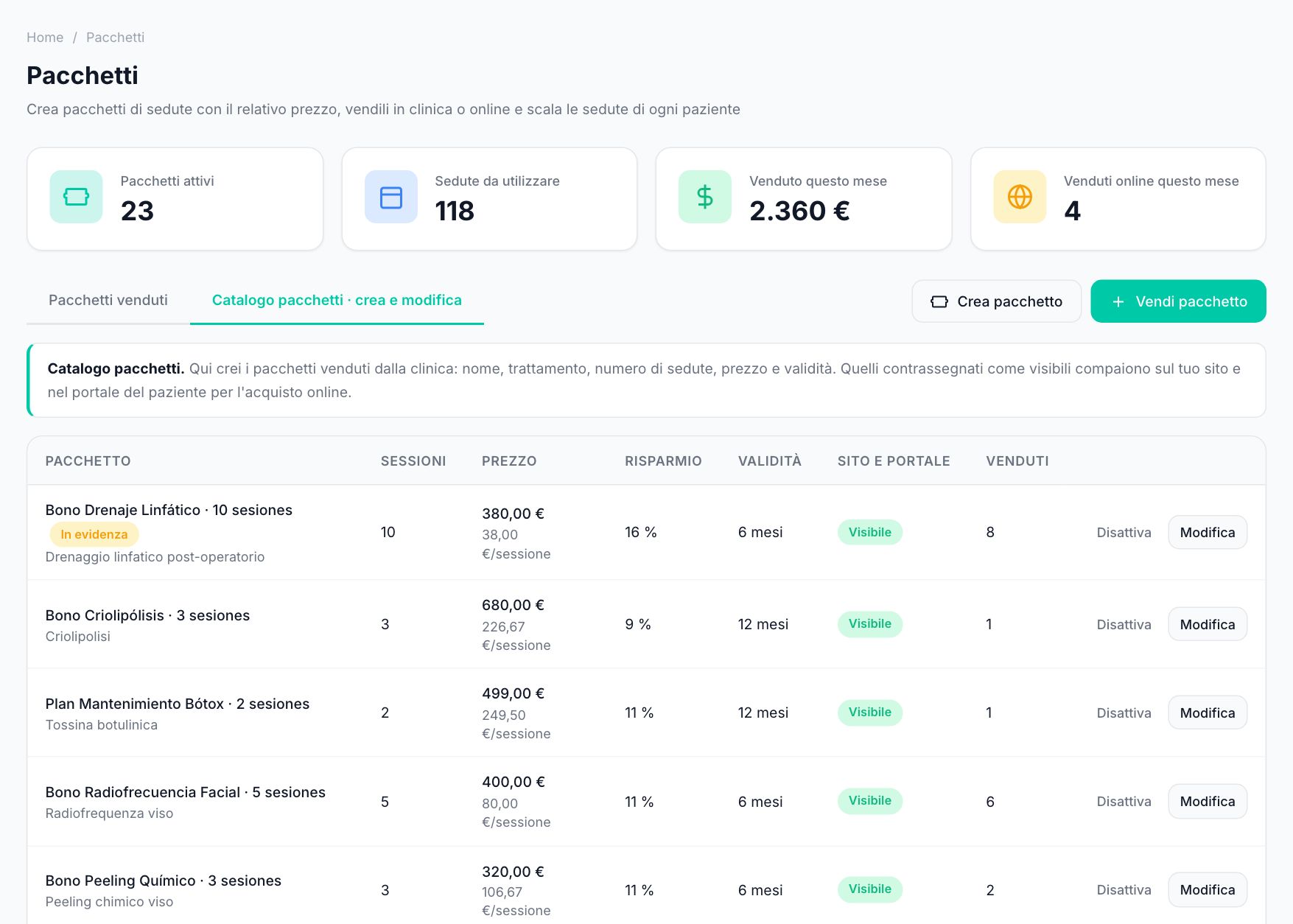Click the PREZZO column header
The image size is (1293, 924).
(509, 461)
